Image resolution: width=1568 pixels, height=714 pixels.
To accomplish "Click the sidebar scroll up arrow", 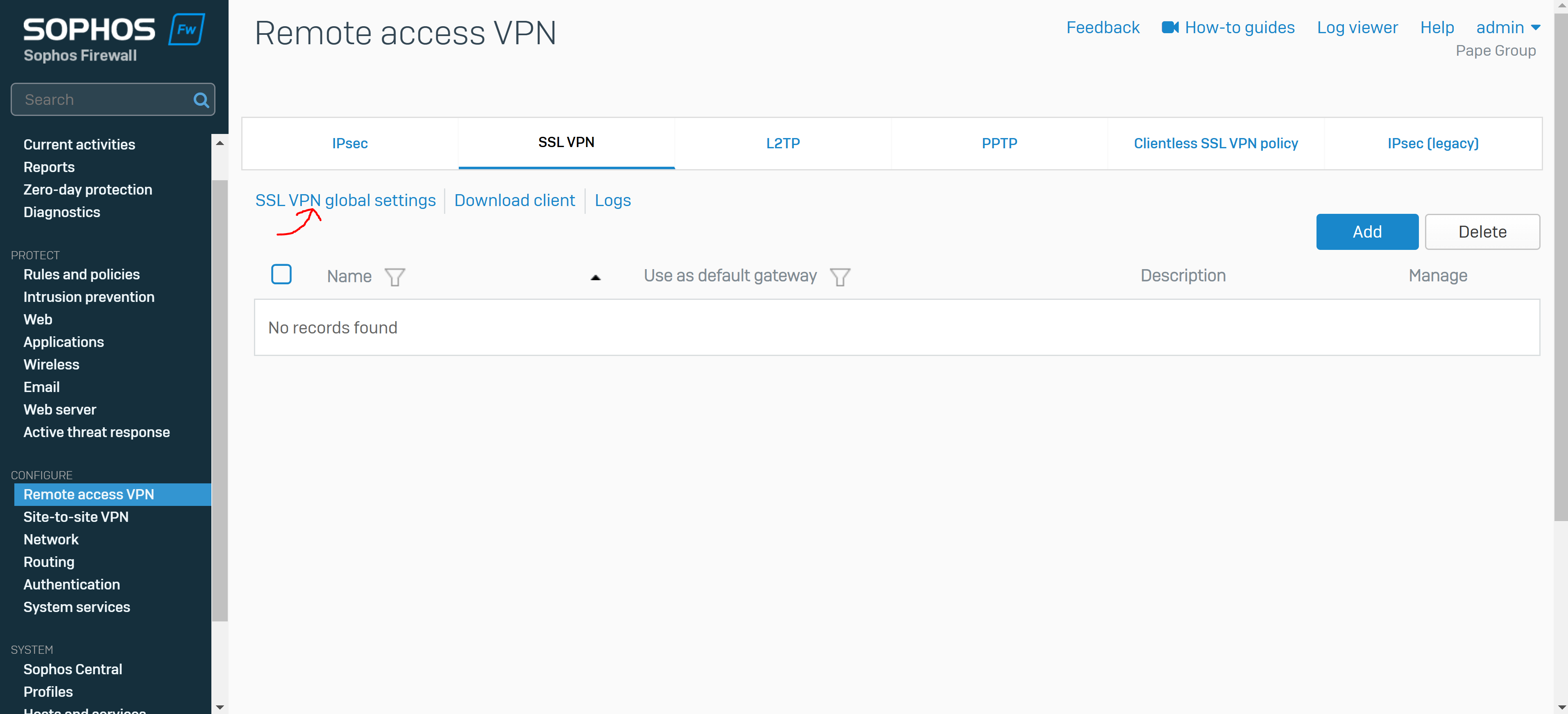I will [x=220, y=143].
